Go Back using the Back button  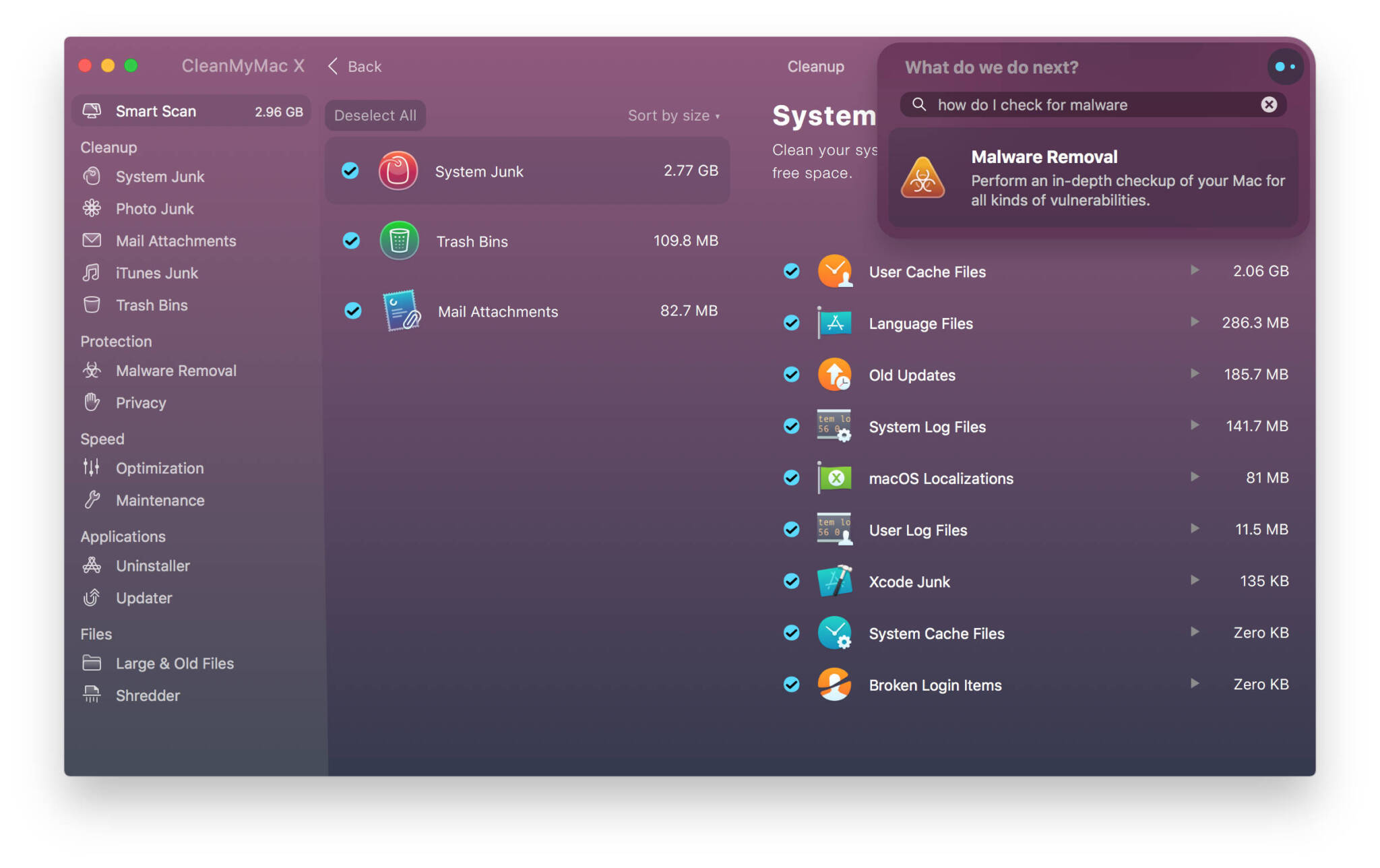[355, 66]
